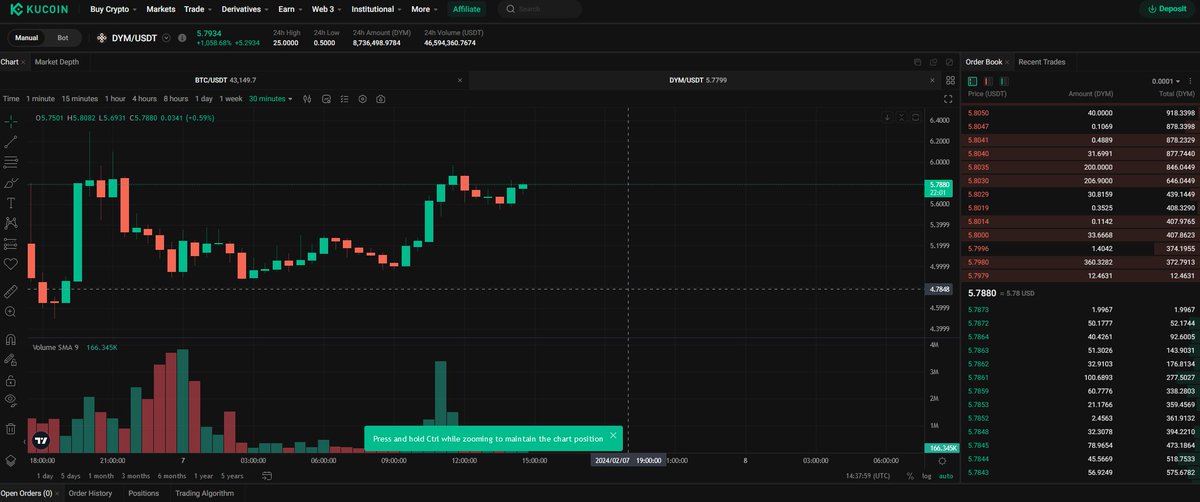
Task: Open the Derivatives dropdown menu
Action: [x=245, y=9]
